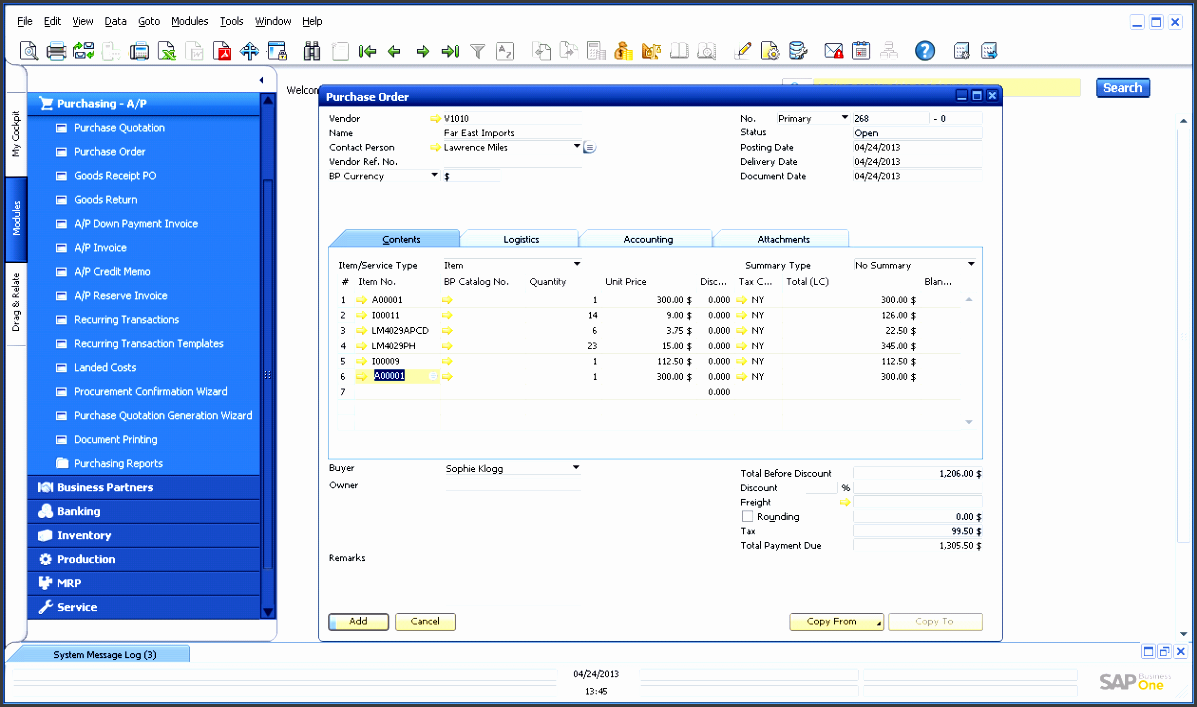Switch to the Accounting tab
1197x707 pixels.
[x=647, y=239]
